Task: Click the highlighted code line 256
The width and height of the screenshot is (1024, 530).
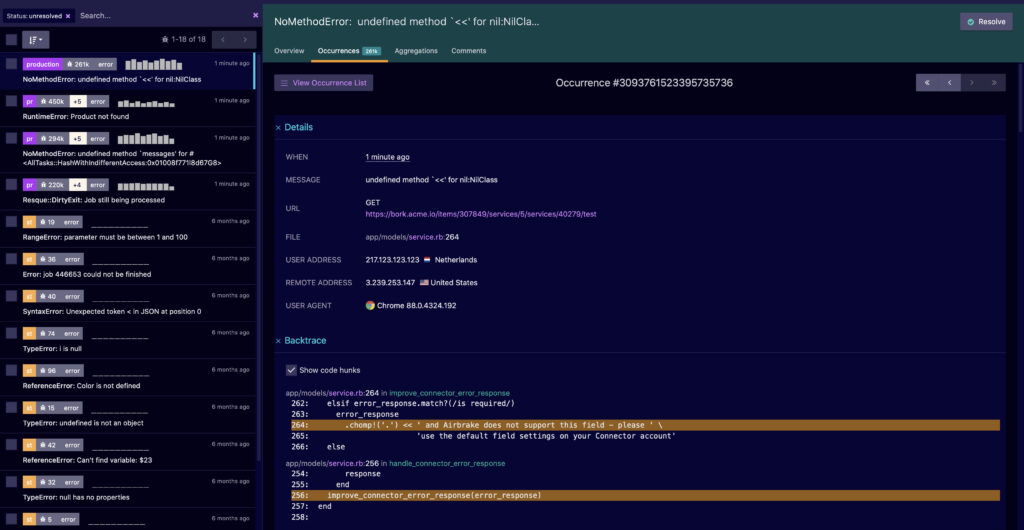Action: coord(645,495)
